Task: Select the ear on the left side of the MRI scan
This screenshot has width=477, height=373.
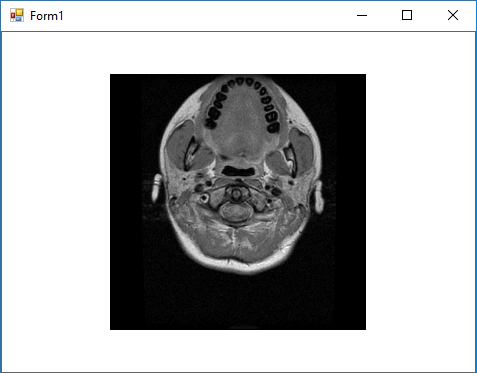Action: 156,188
